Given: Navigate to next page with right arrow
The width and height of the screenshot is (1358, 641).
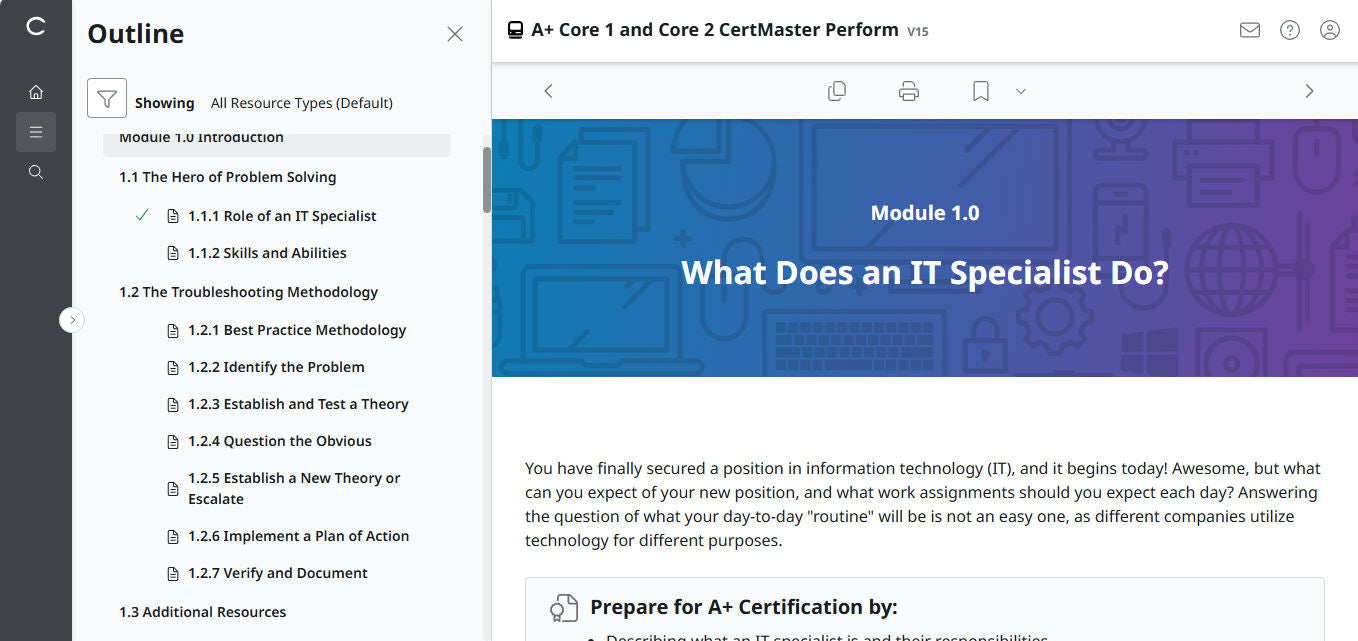Looking at the screenshot, I should tap(1309, 90).
